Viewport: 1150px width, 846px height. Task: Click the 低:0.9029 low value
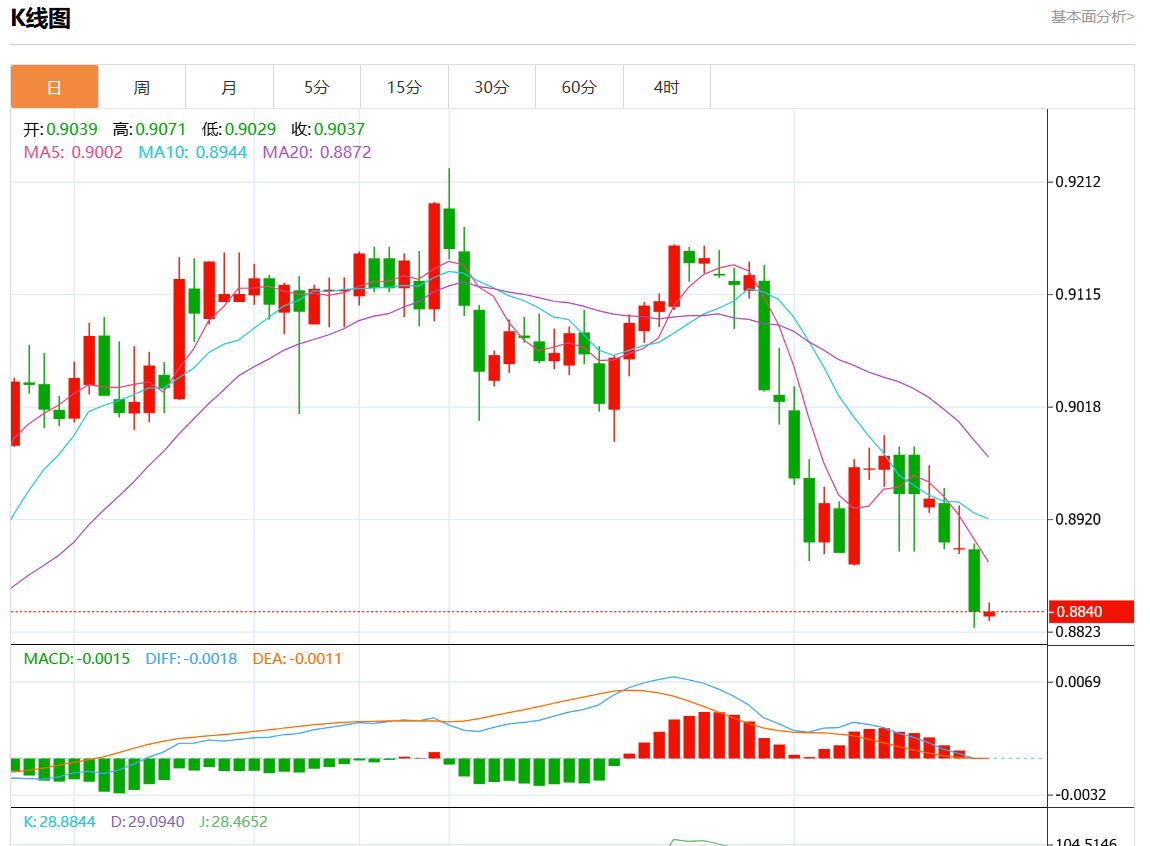coord(239,130)
